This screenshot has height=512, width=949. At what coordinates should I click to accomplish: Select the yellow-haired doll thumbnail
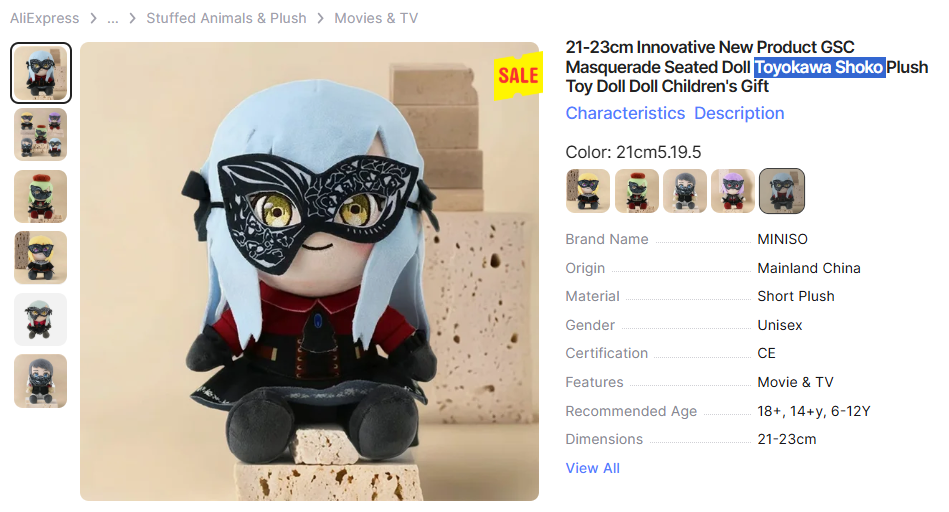[x=41, y=258]
